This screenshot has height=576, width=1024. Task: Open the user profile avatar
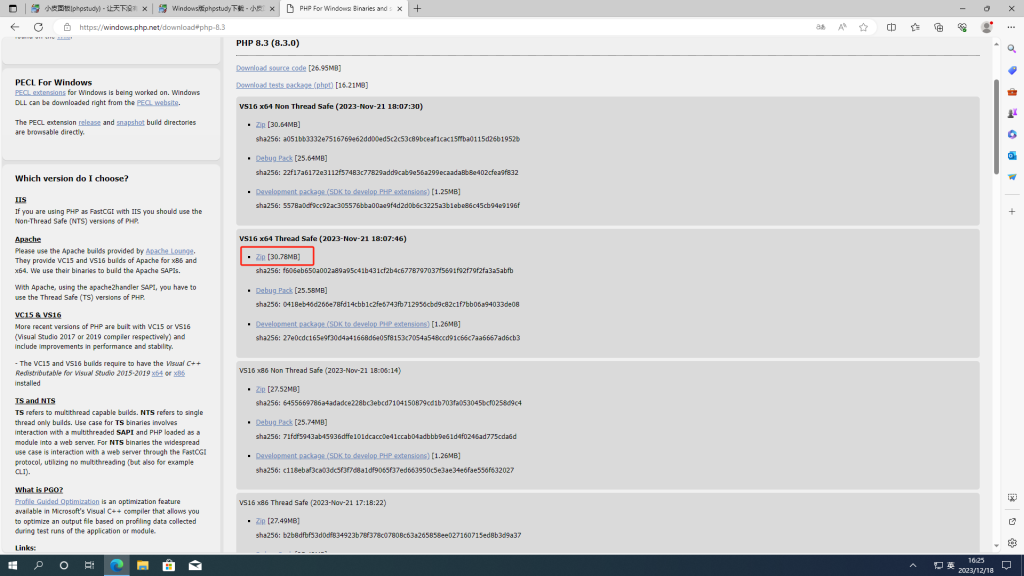click(x=986, y=27)
